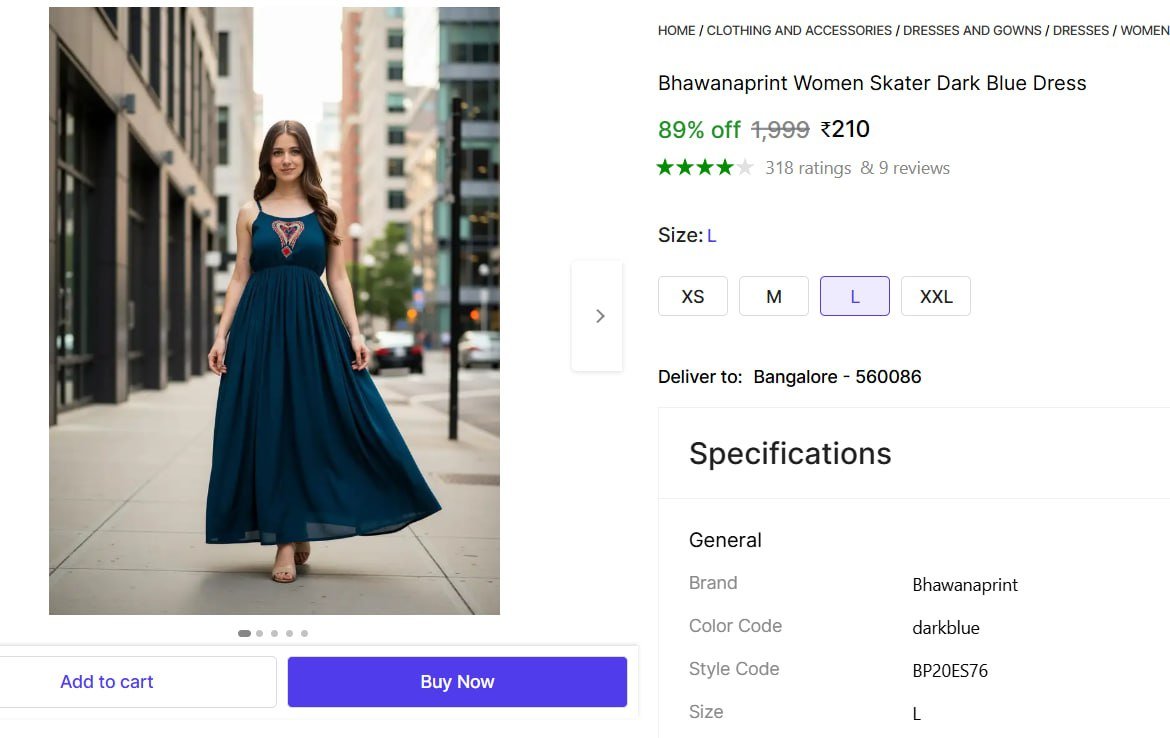Click the Buy Now button
This screenshot has width=1170, height=738.
[456, 681]
